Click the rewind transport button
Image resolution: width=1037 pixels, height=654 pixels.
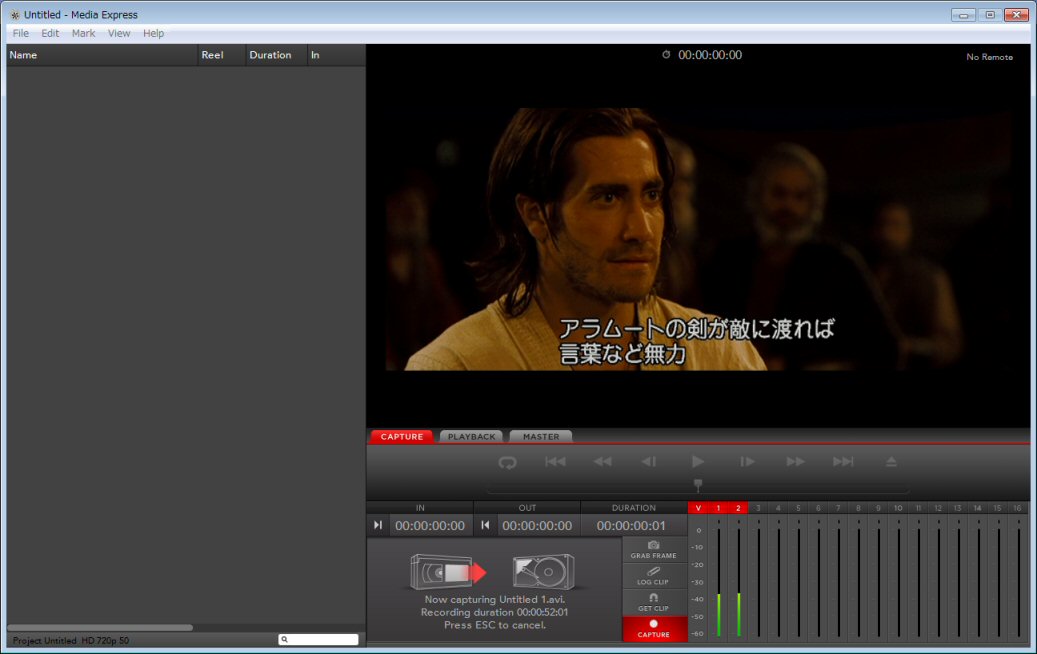[x=602, y=462]
